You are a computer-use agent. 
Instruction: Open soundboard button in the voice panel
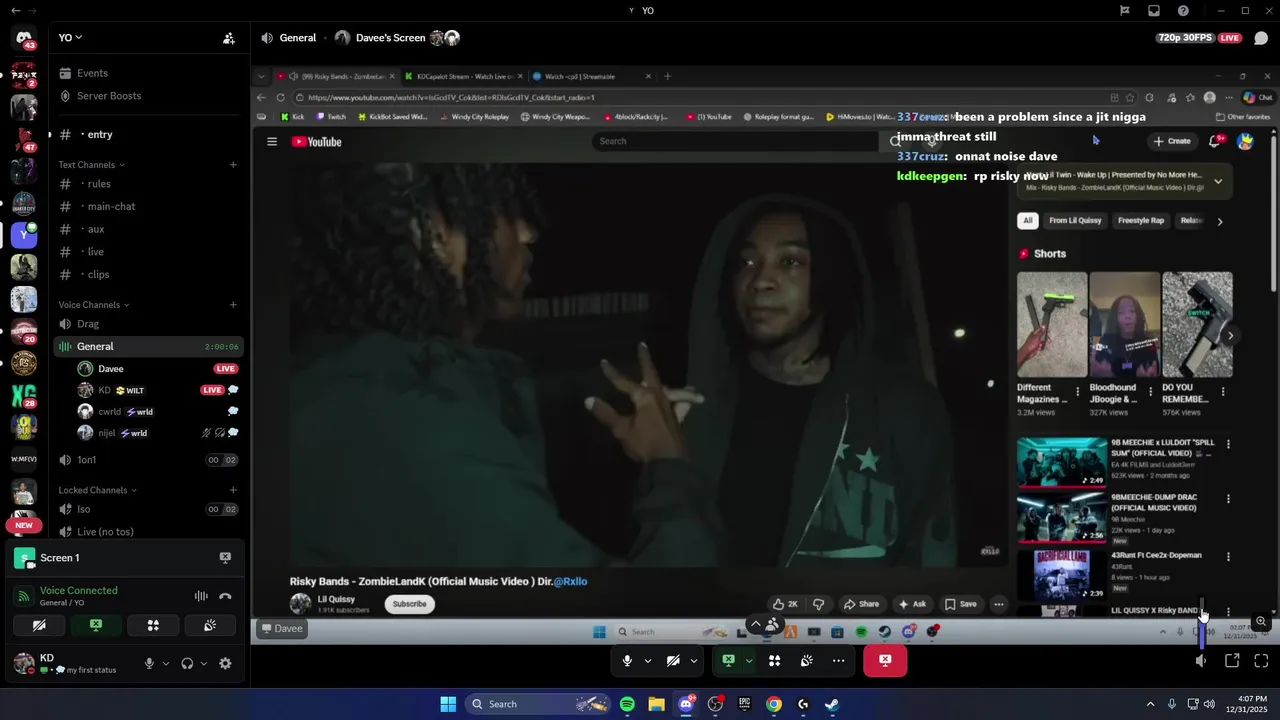coord(210,625)
